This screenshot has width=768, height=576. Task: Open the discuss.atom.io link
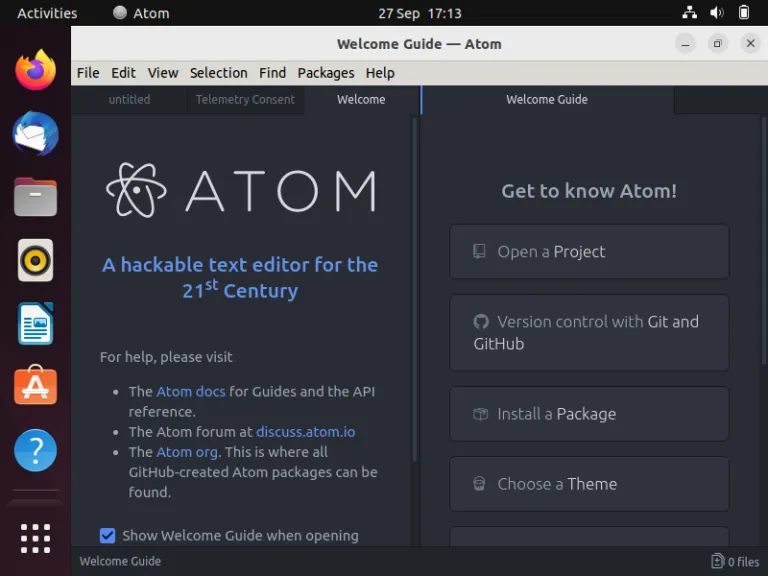point(306,432)
